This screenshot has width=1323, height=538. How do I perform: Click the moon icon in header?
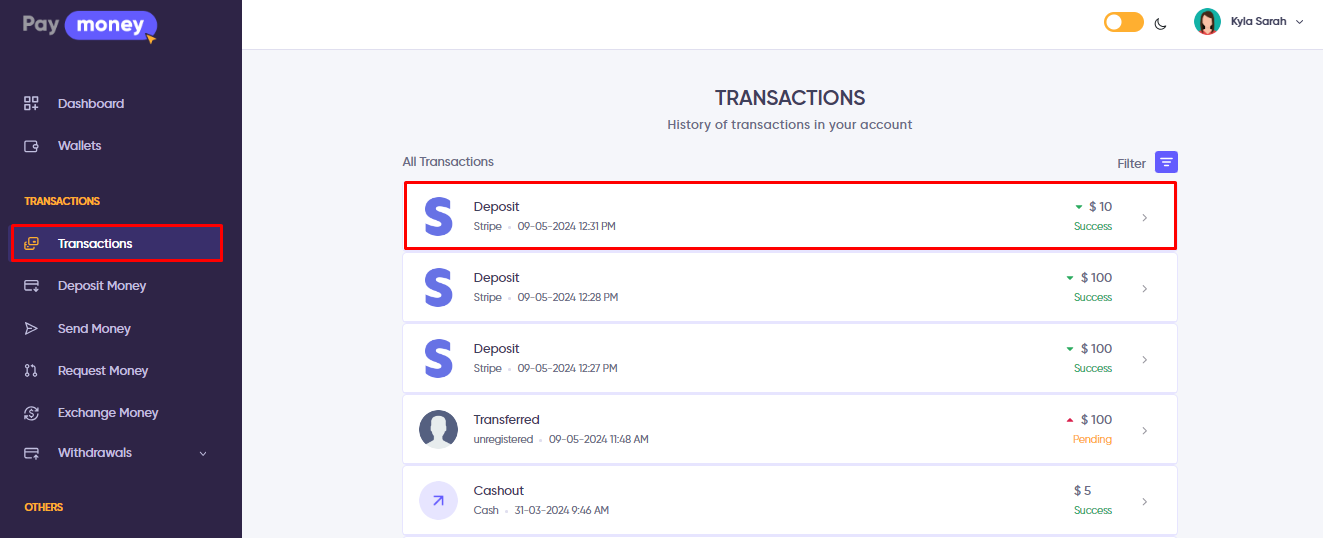pyautogui.click(x=1161, y=23)
